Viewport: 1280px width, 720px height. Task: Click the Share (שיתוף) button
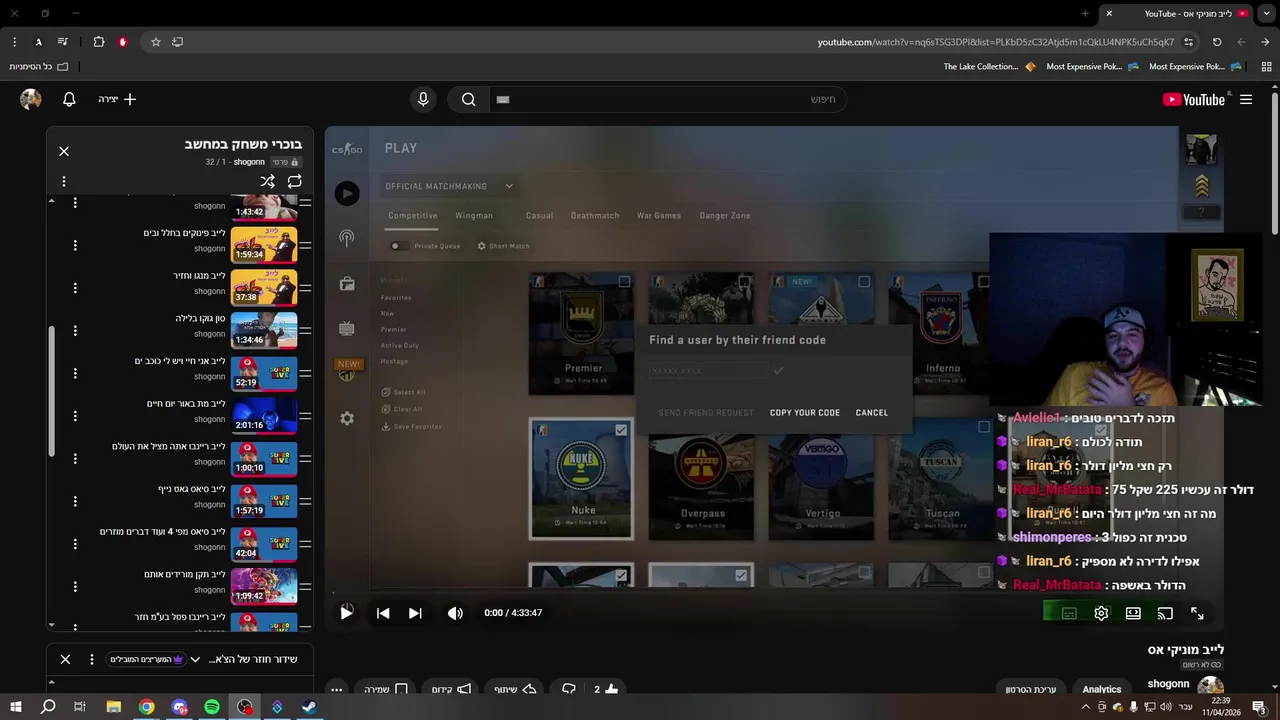click(x=515, y=689)
